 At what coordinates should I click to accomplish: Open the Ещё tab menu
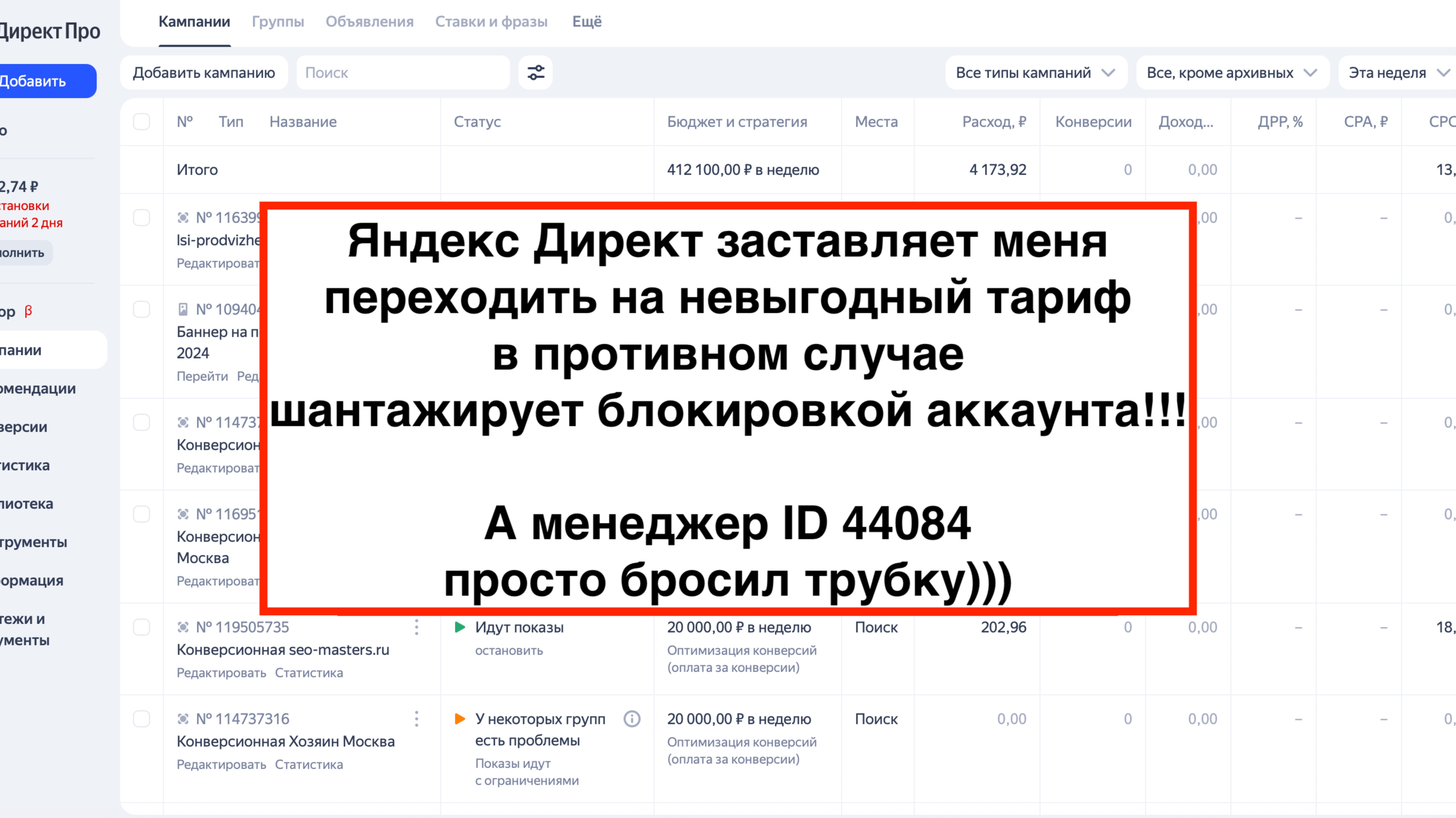coord(587,22)
